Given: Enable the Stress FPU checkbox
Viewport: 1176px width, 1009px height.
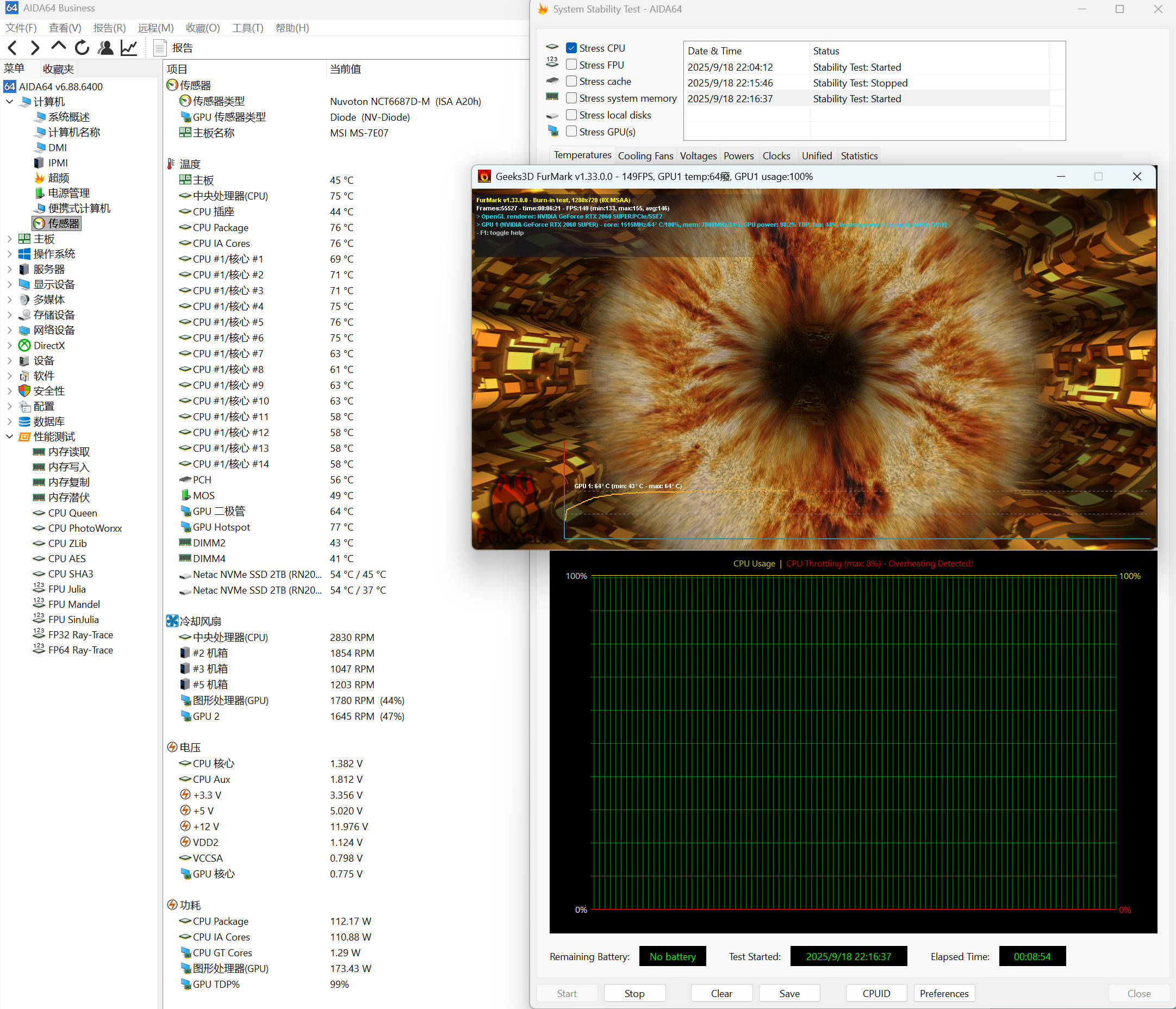Looking at the screenshot, I should click(x=571, y=65).
